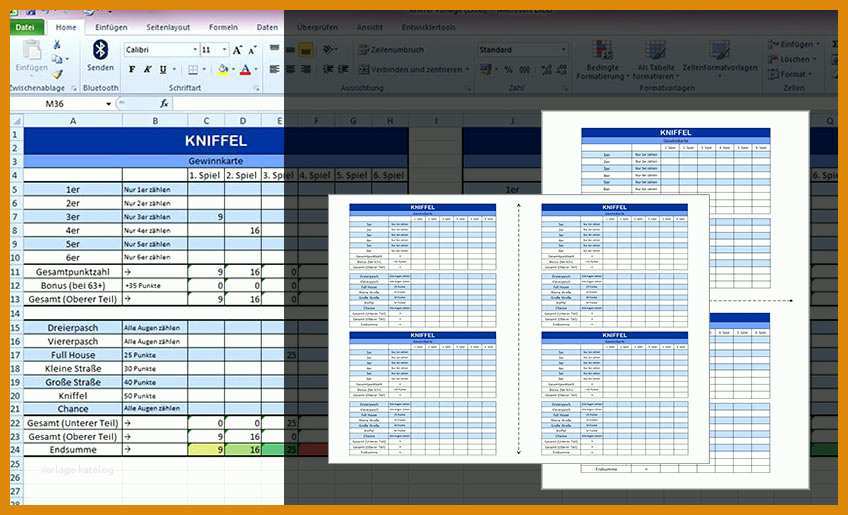Open the Verbinden und zentrieren dropdown arrow
Image resolution: width=848 pixels, height=515 pixels.
tap(467, 70)
